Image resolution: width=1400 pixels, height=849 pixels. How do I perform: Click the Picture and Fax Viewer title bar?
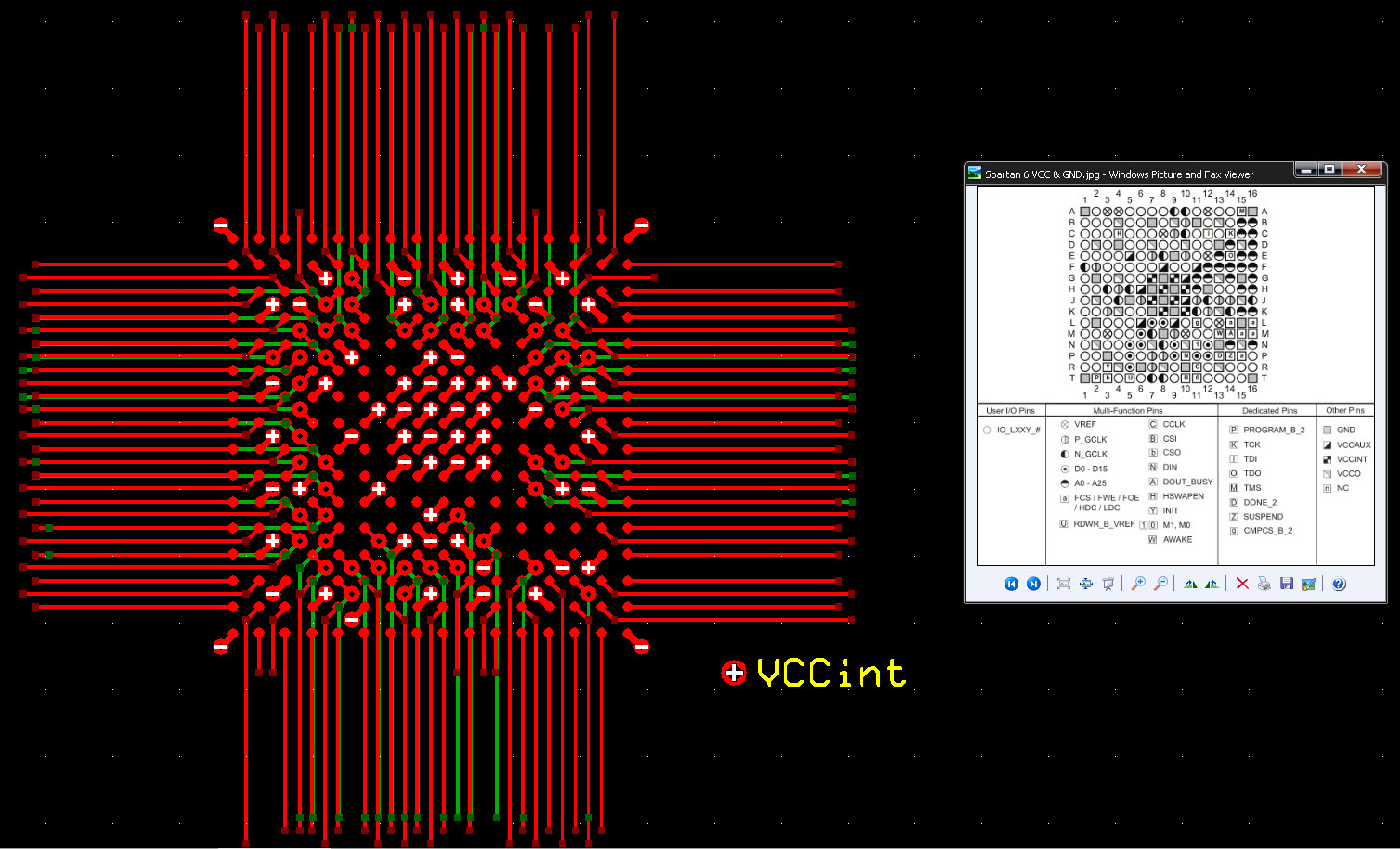click(1133, 174)
